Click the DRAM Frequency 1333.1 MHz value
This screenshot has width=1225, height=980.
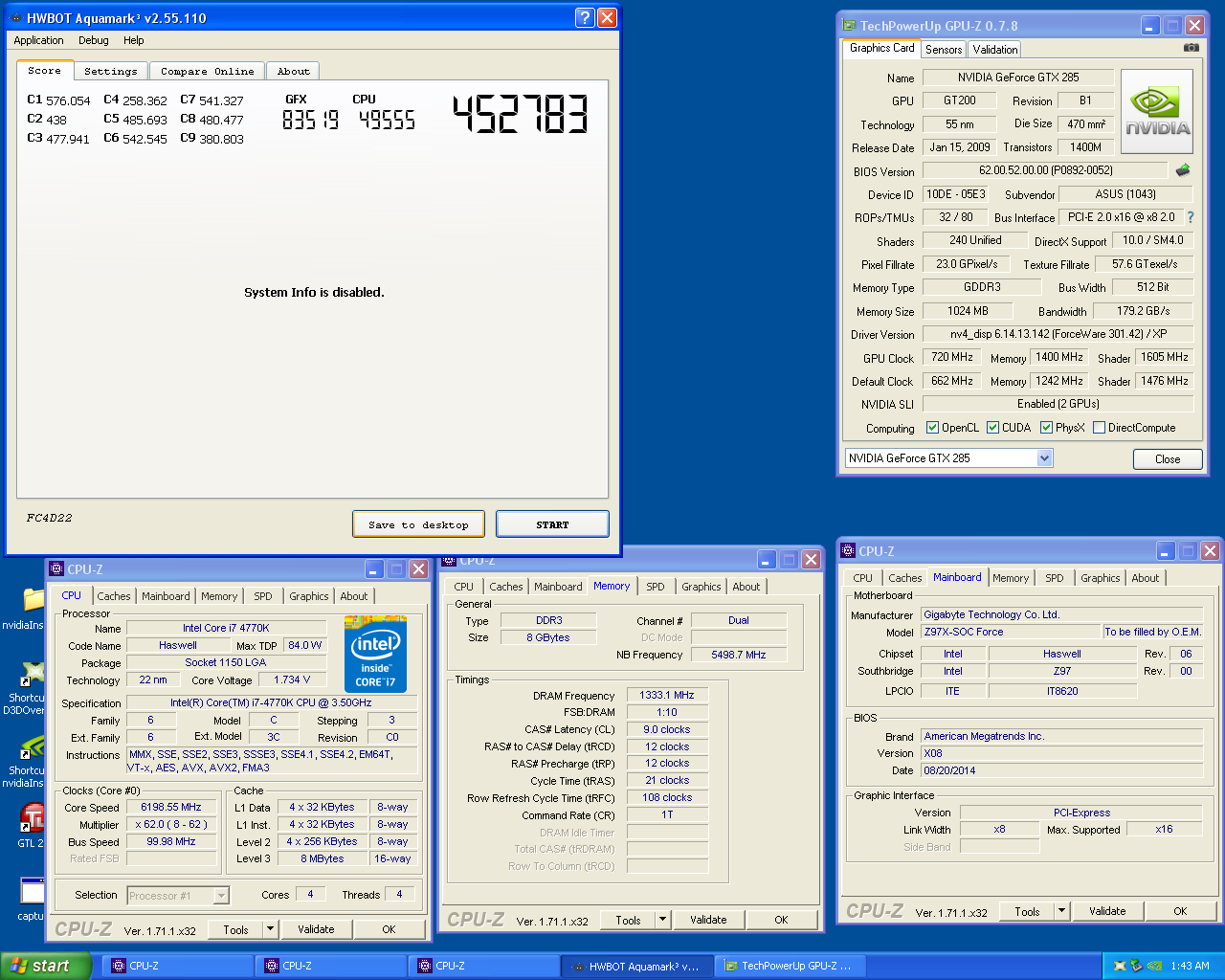[x=667, y=695]
